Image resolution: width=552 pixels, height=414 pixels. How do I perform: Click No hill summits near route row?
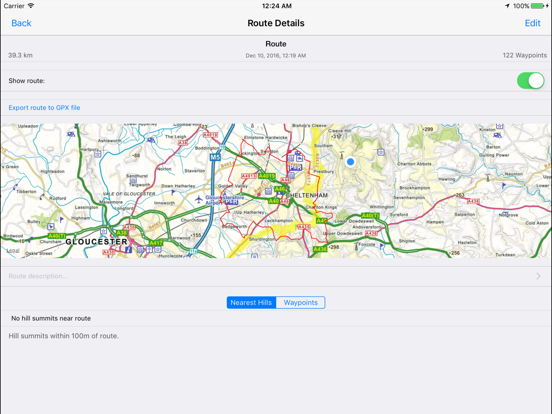pyautogui.click(x=276, y=318)
